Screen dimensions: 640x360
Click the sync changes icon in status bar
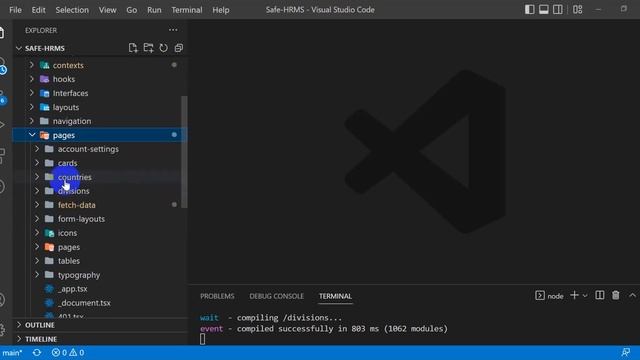click(x=37, y=352)
